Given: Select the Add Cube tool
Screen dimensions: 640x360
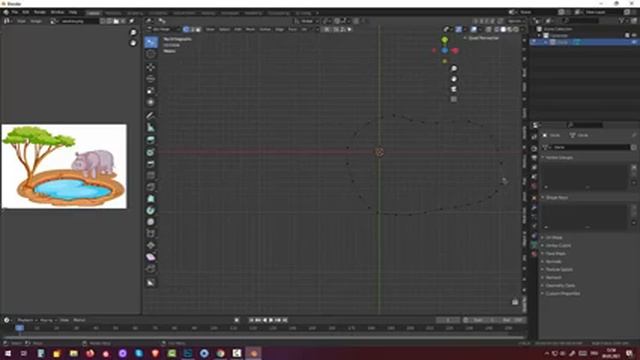Looking at the screenshot, I should pyautogui.click(x=151, y=140).
